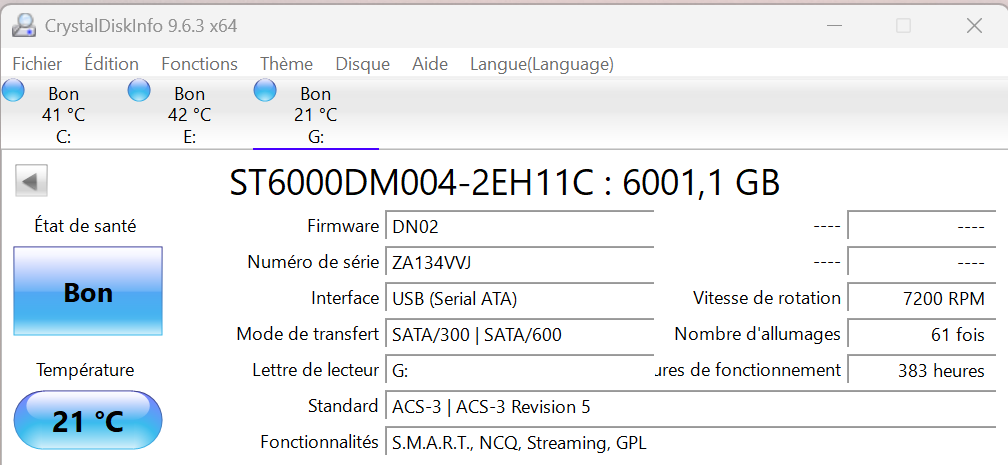Open the Disque menu
The width and height of the screenshot is (1008, 465).
click(362, 64)
